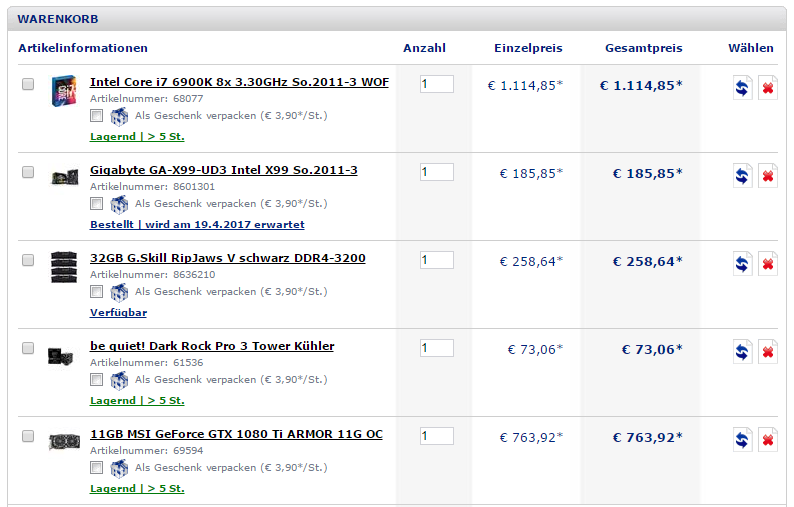The height and width of the screenshot is (507, 794).
Task: Click 'Lagernd | > 5 St.' under MSI GeForce
Action: [x=137, y=489]
